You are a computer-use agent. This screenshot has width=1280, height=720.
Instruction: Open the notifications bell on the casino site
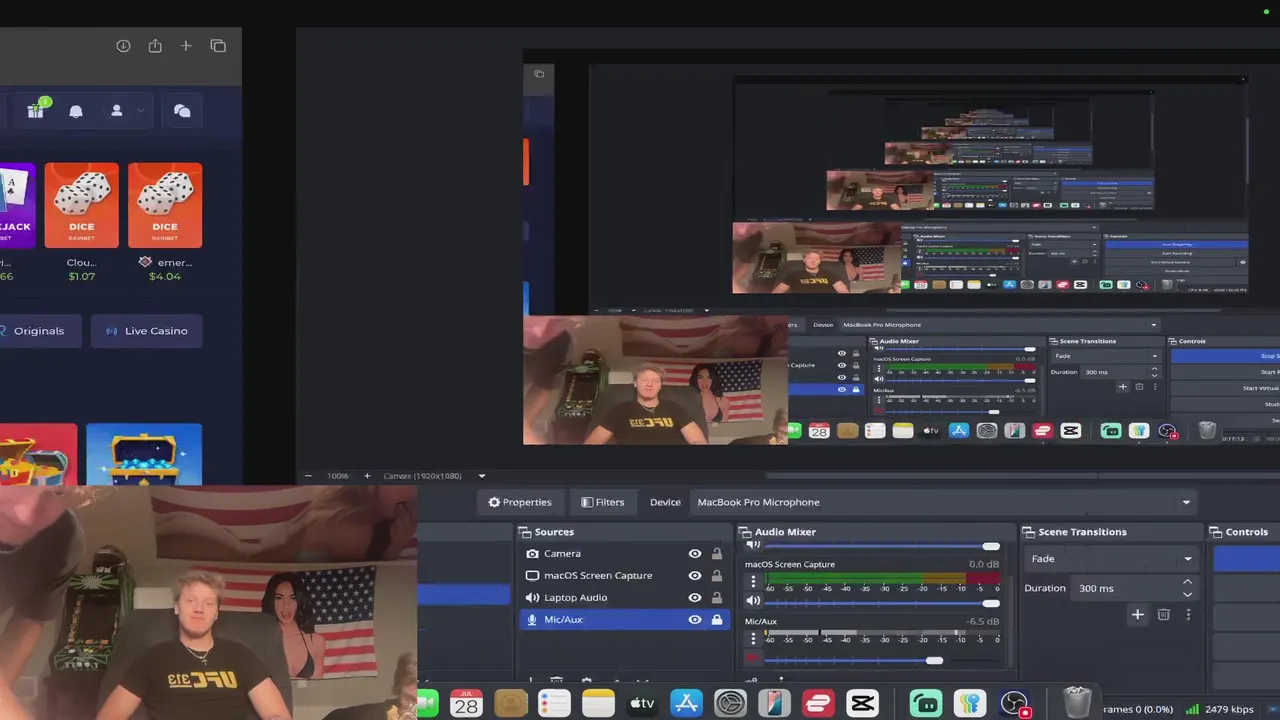[x=76, y=111]
